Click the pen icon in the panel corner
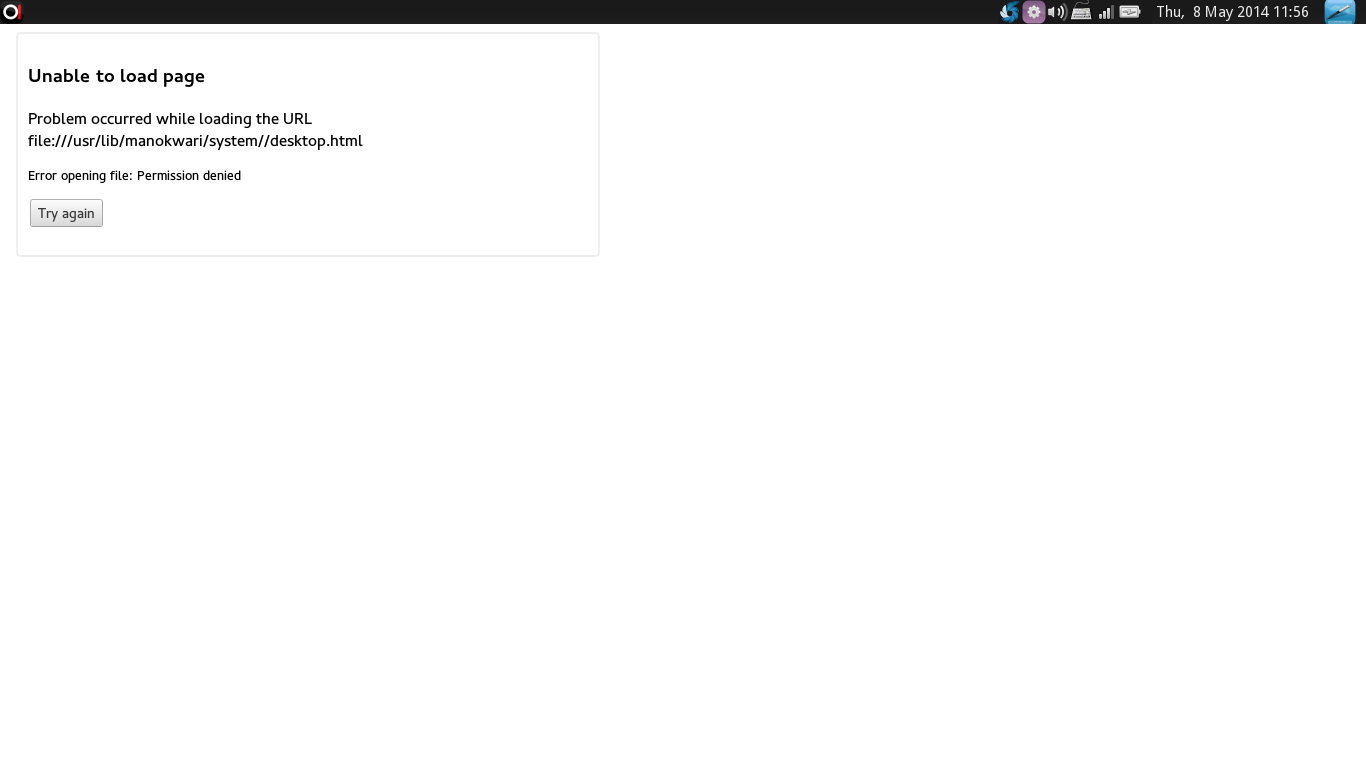 coord(1340,12)
